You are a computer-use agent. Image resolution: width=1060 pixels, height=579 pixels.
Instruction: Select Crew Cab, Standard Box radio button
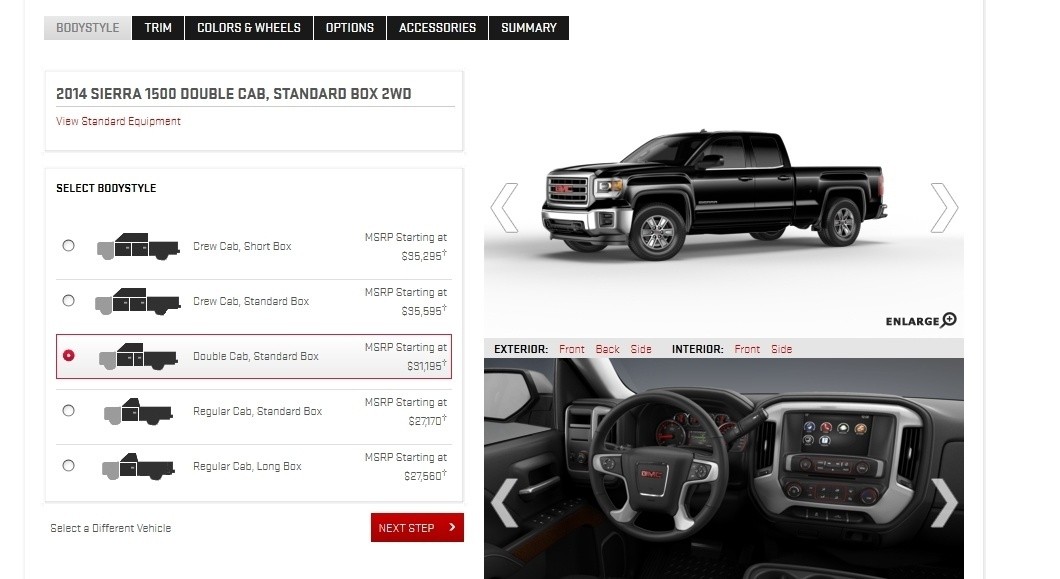[68, 300]
